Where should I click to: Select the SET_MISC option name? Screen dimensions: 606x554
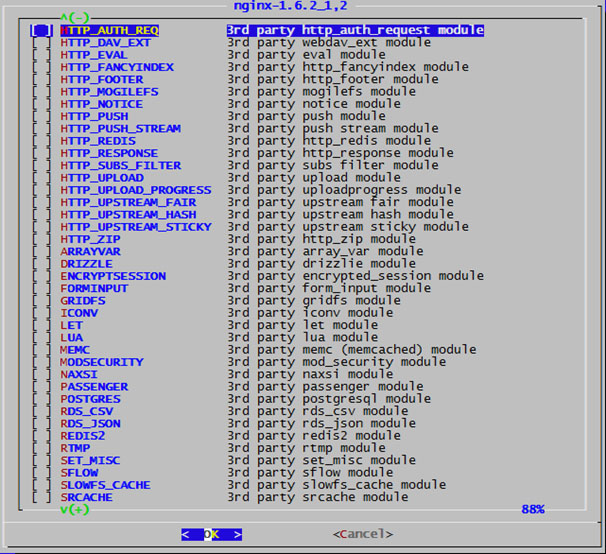pos(90,461)
